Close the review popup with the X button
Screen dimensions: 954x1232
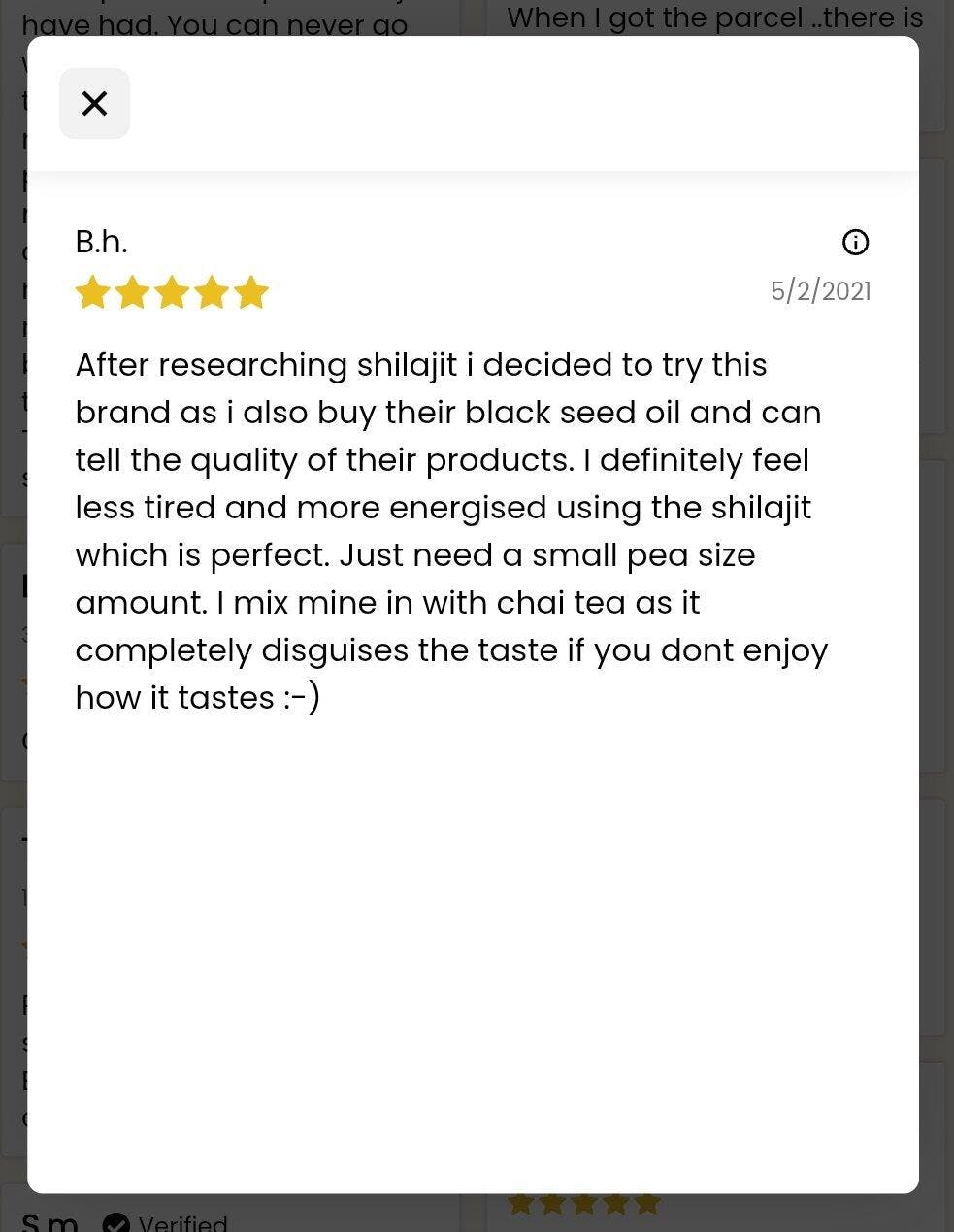pos(94,103)
